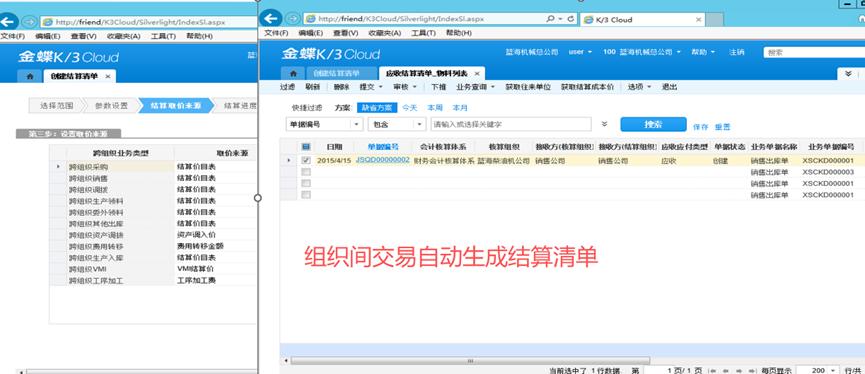This screenshot has width=865, height=374.
Task: Click 注销 to log out
Action: point(736,52)
